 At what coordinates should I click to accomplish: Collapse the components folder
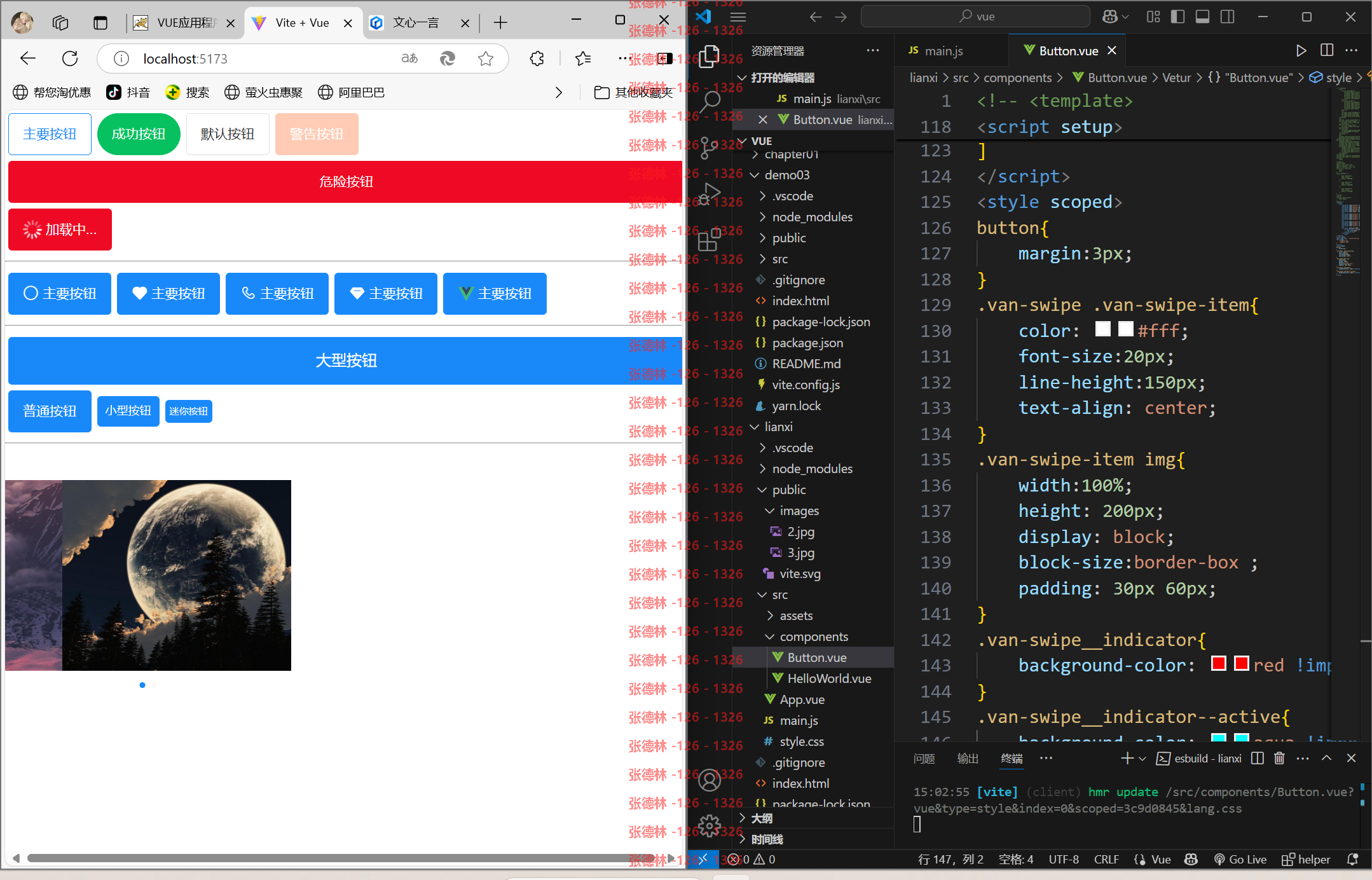[813, 636]
